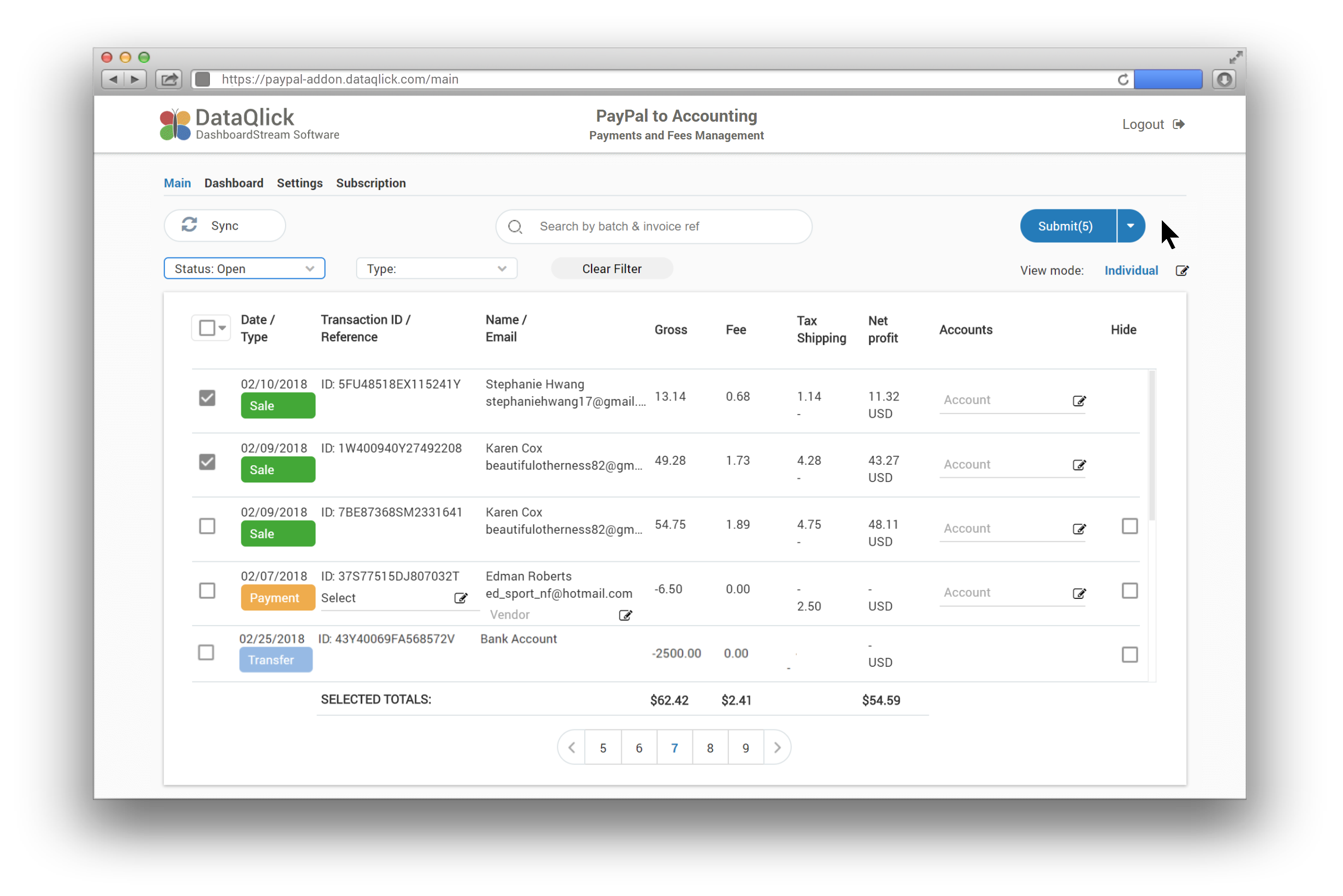Open the Type filter dropdown
The image size is (1343, 896).
pyautogui.click(x=436, y=268)
